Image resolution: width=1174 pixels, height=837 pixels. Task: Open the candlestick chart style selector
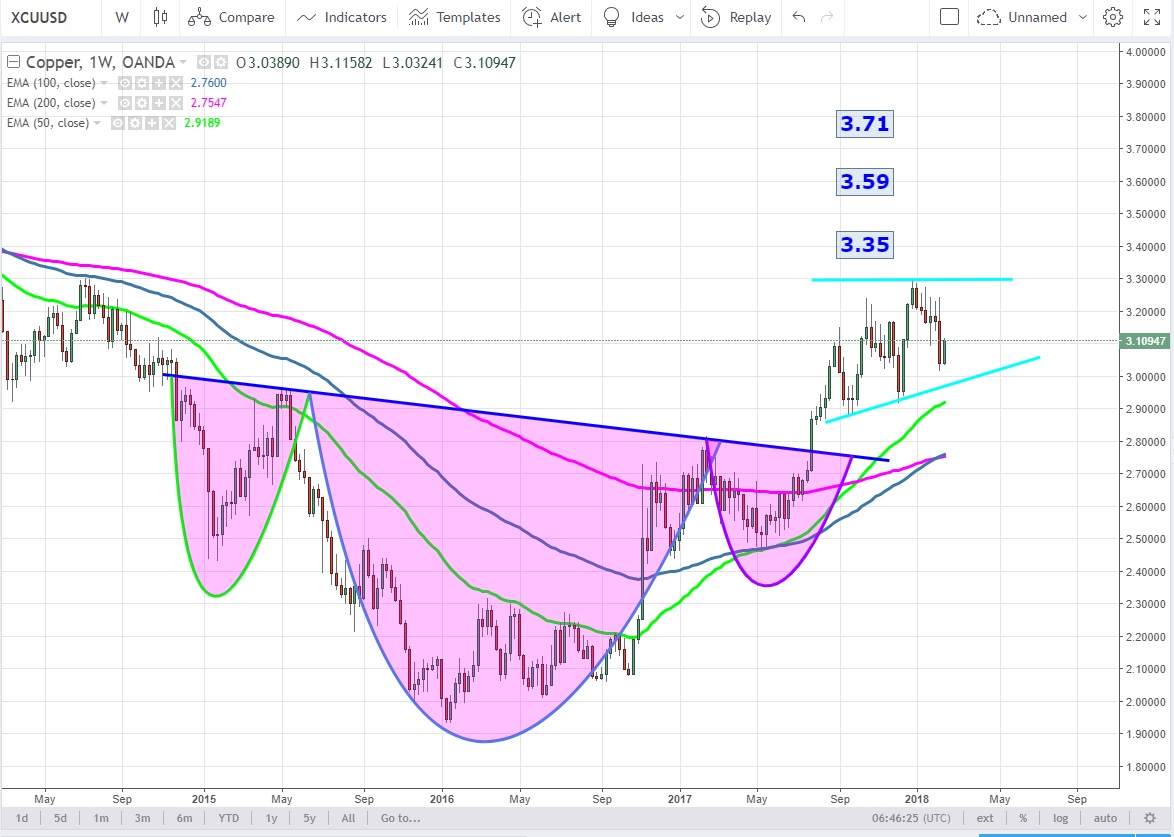click(160, 17)
